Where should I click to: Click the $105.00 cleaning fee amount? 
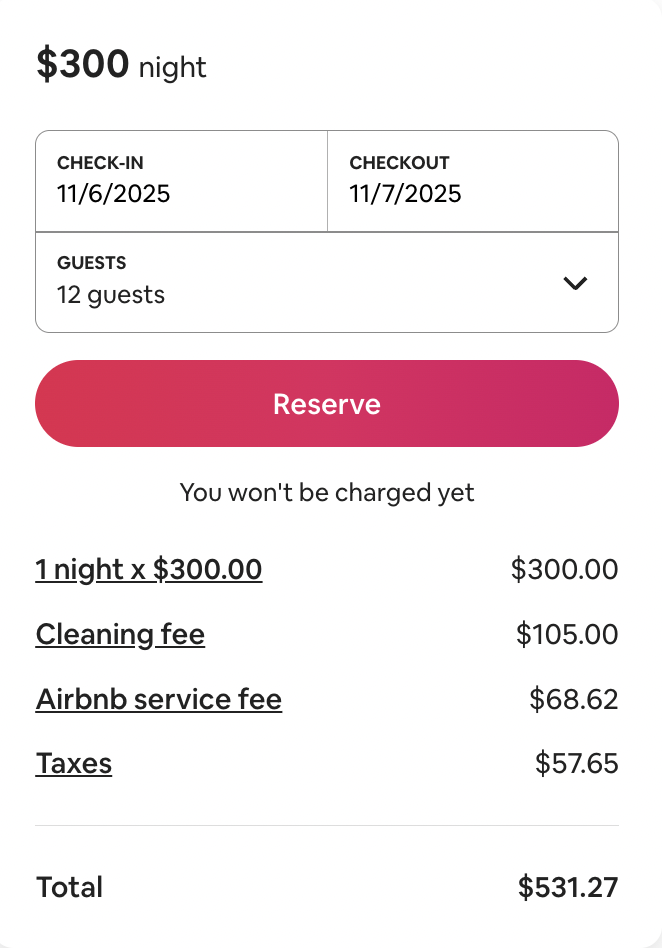(x=567, y=634)
